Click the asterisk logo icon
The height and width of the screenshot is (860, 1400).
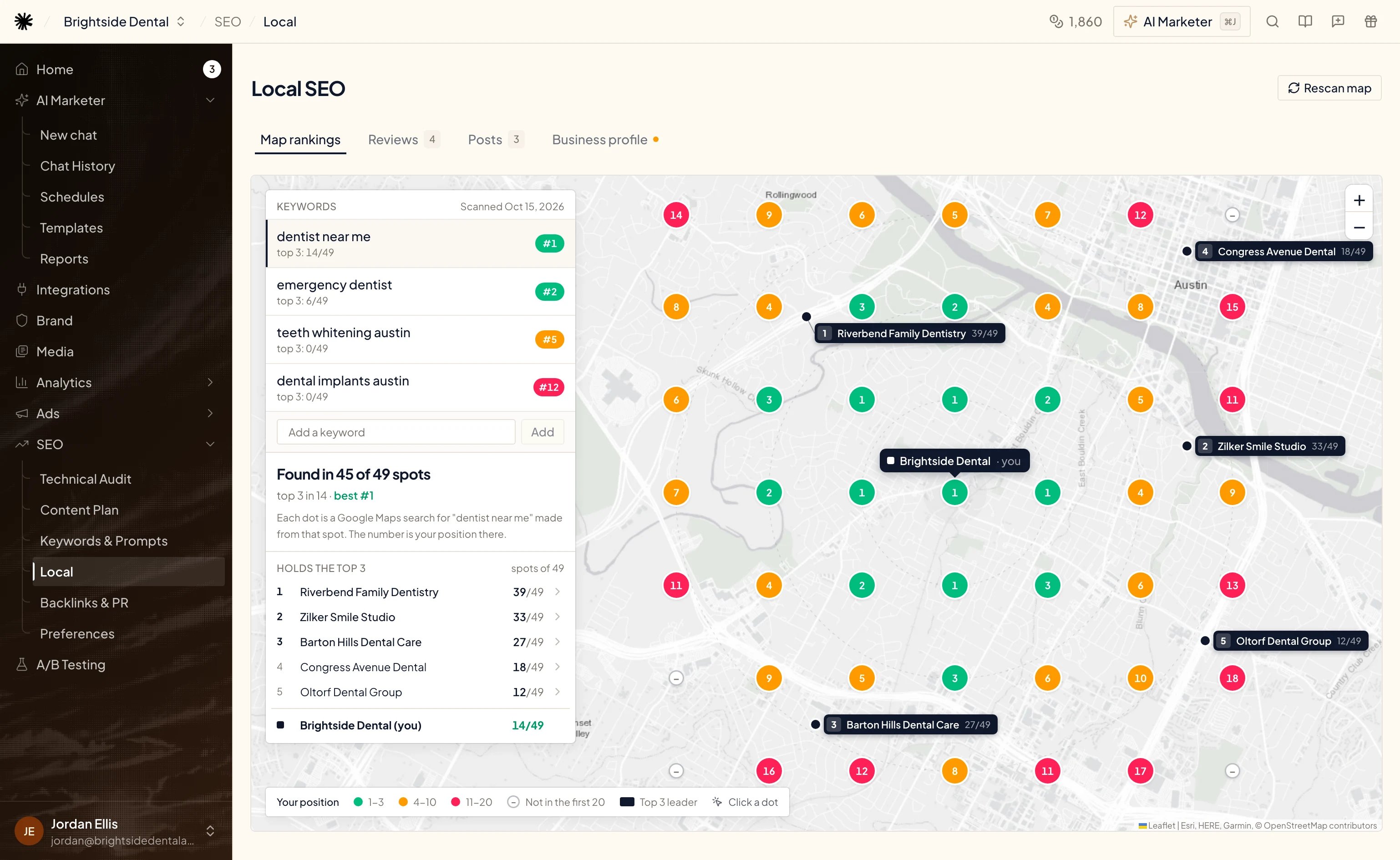pos(23,22)
